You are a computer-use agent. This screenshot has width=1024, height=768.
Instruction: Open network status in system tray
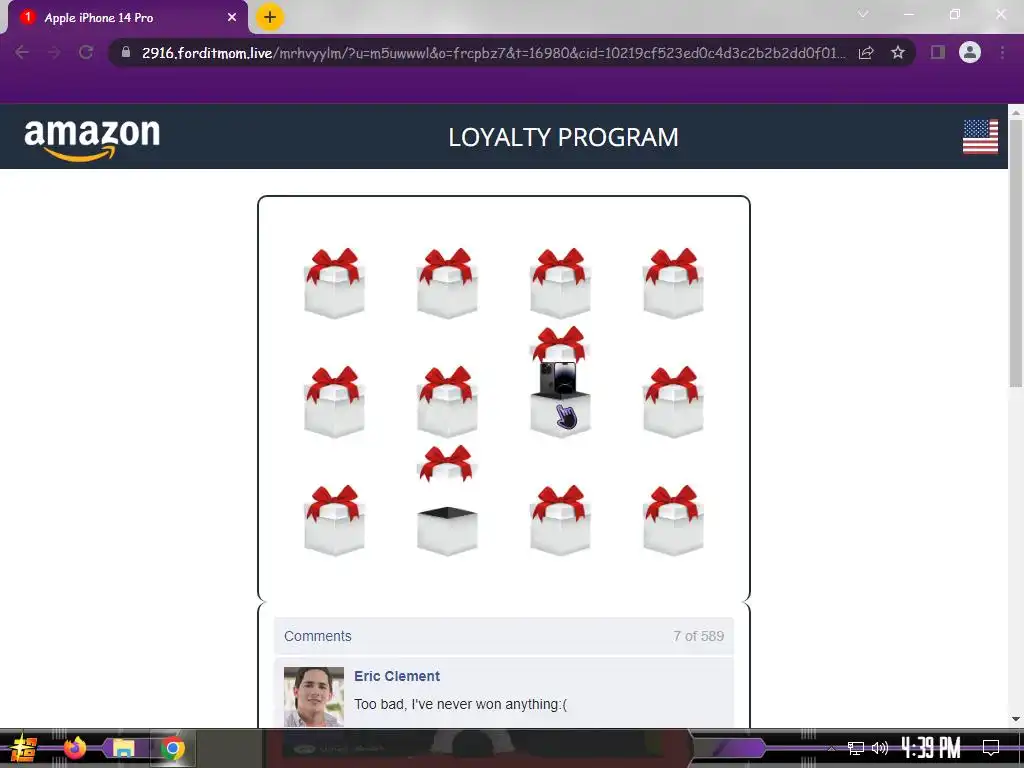tap(856, 748)
